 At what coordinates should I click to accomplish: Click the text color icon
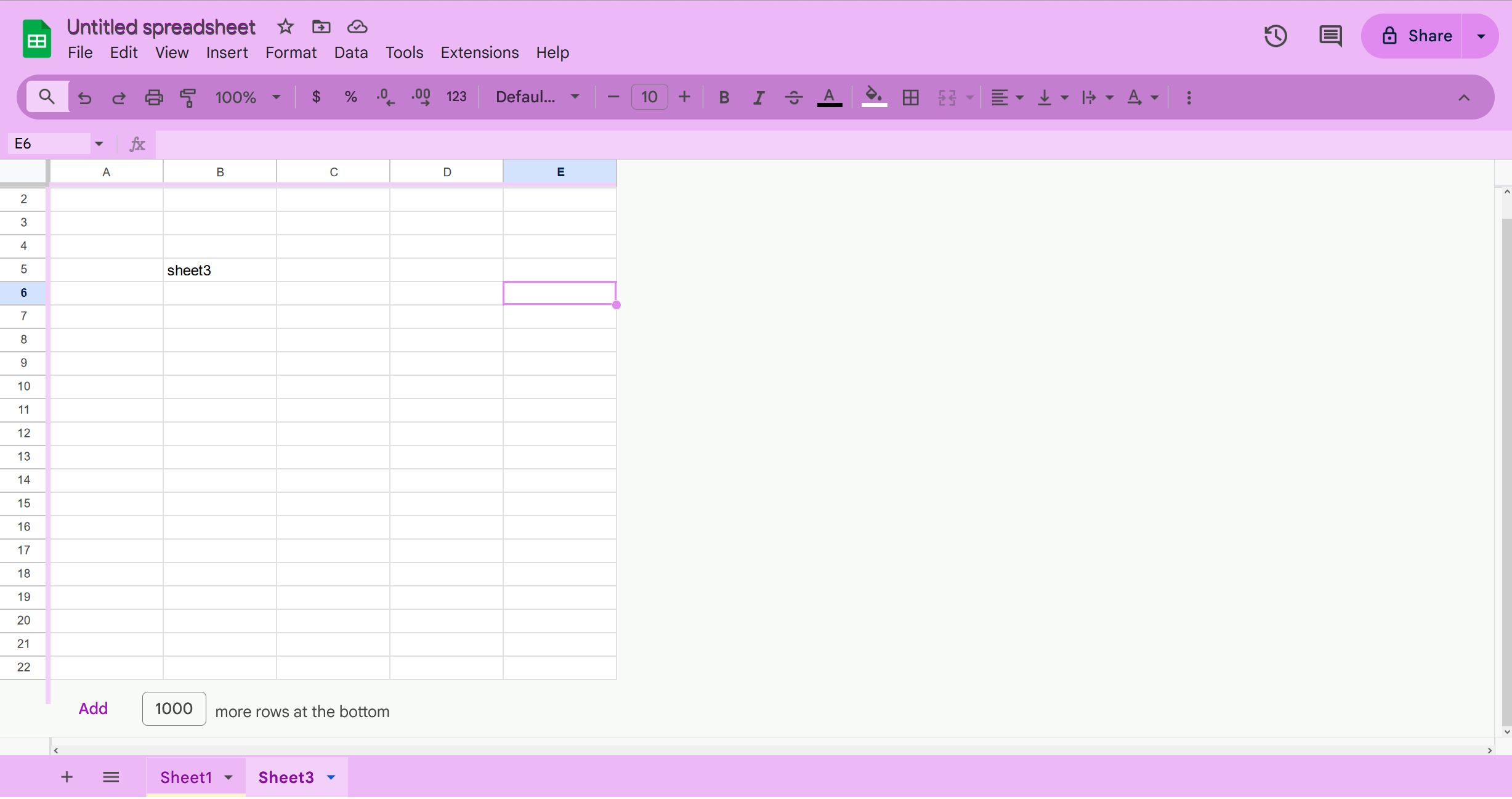coord(831,97)
